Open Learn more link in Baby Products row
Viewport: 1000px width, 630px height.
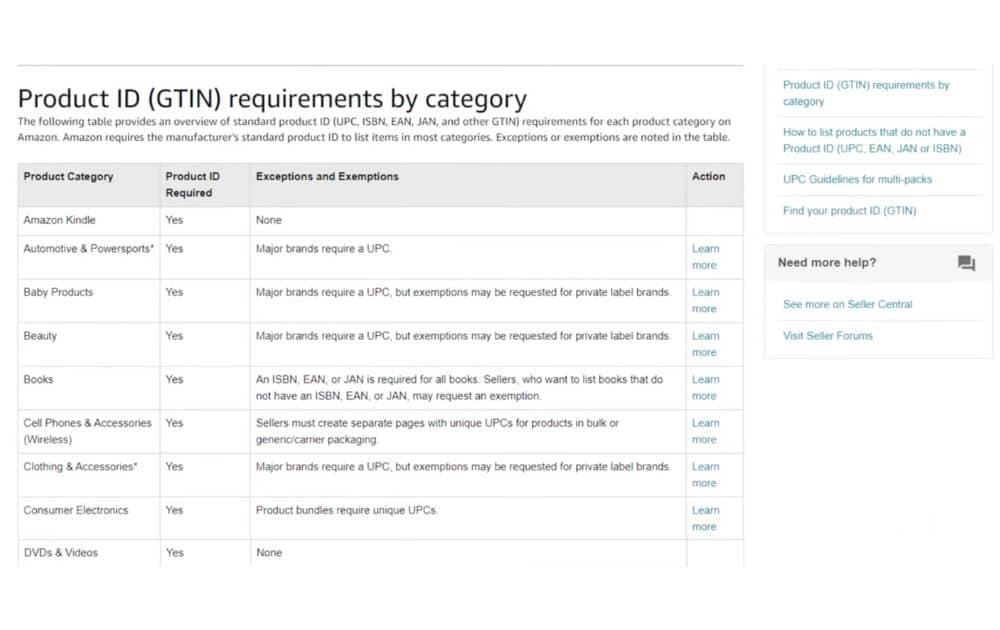(x=705, y=300)
